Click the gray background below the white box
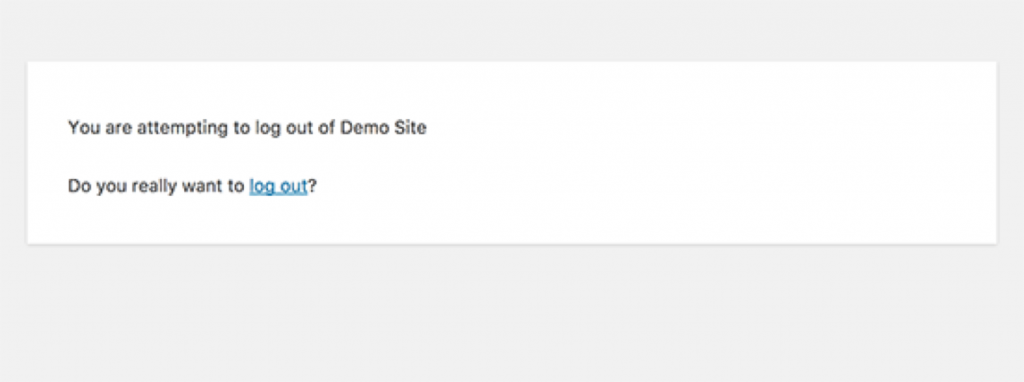The width and height of the screenshot is (1024, 382). click(512, 313)
